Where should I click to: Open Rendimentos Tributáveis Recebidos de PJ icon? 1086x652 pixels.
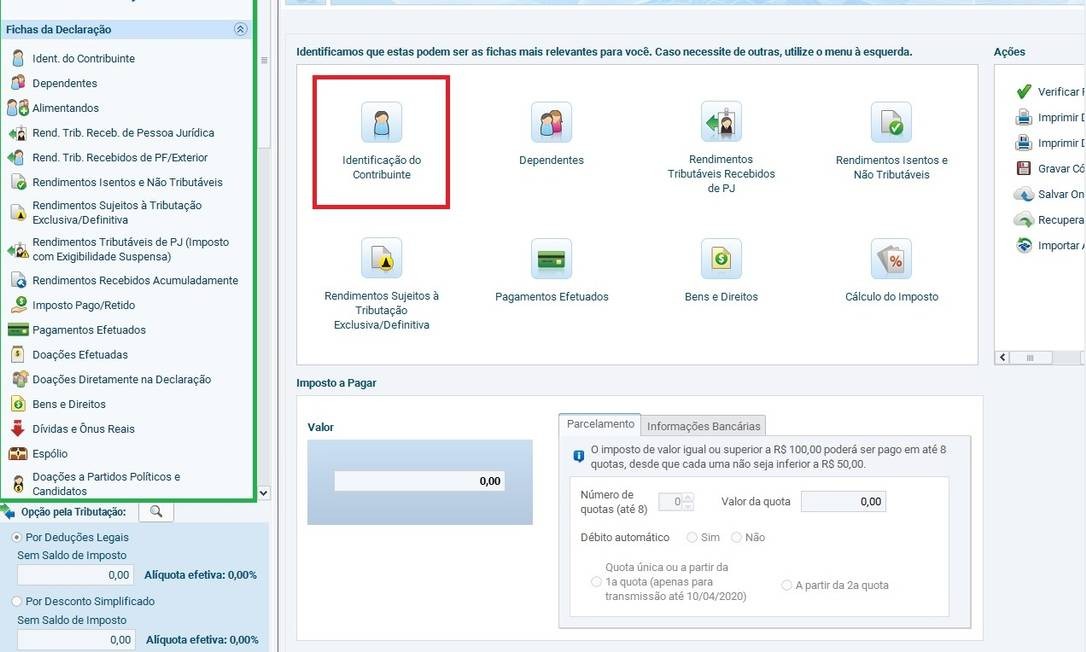point(721,122)
